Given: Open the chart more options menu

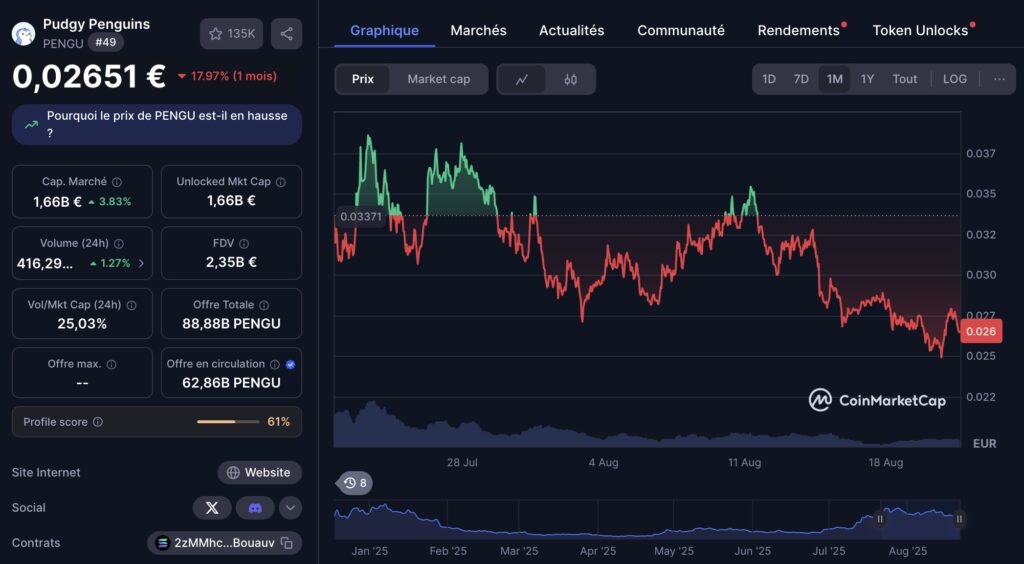Looking at the screenshot, I should (x=999, y=79).
